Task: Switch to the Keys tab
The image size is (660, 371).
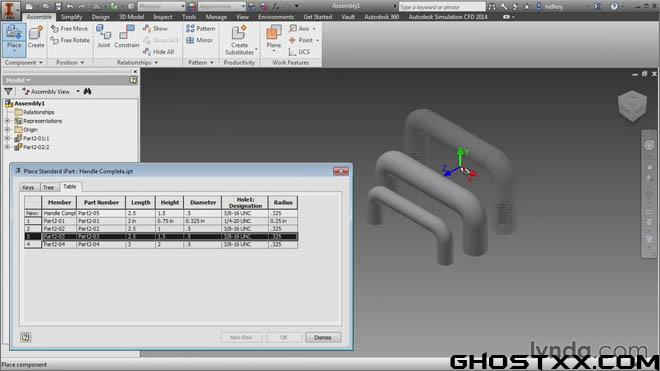Action: point(28,187)
